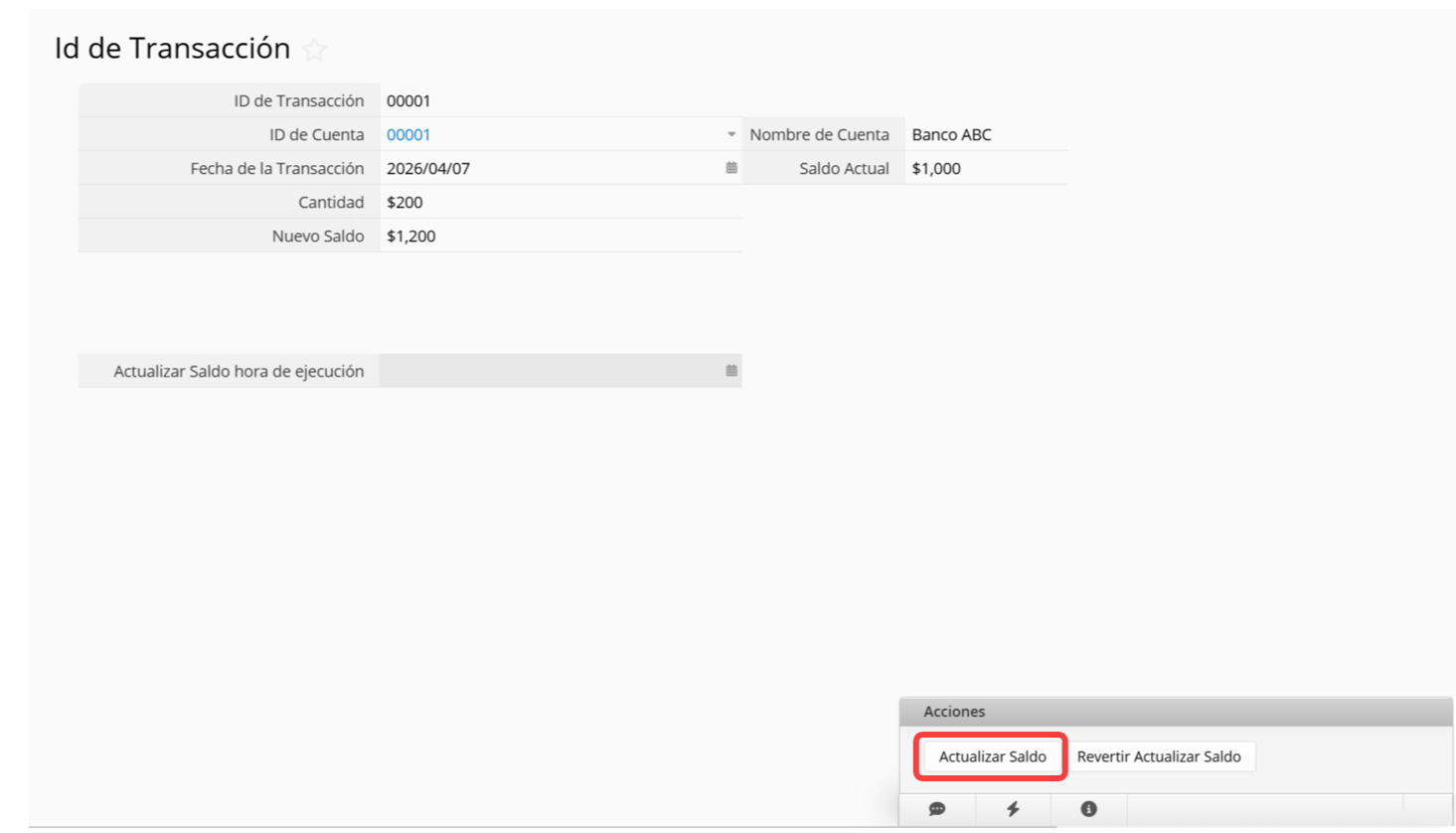Click the Acciones panel header
The height and width of the screenshot is (833, 1456).
(1176, 712)
